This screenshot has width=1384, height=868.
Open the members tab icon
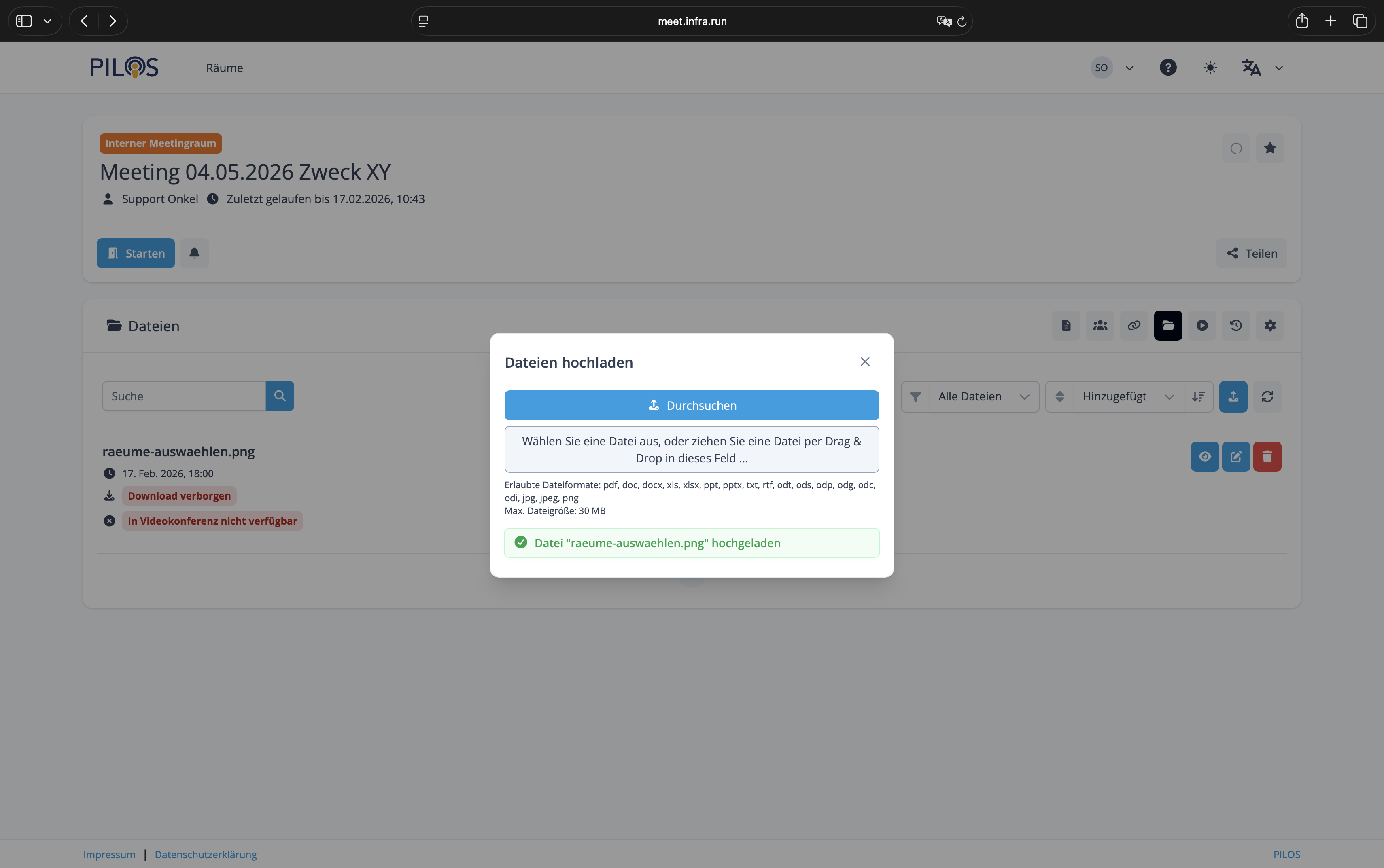point(1100,326)
